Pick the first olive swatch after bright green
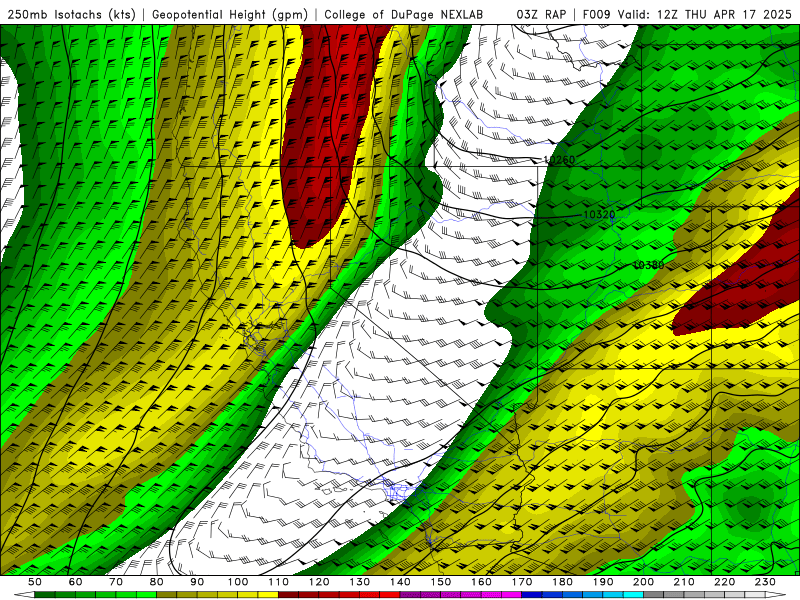 pos(166,594)
